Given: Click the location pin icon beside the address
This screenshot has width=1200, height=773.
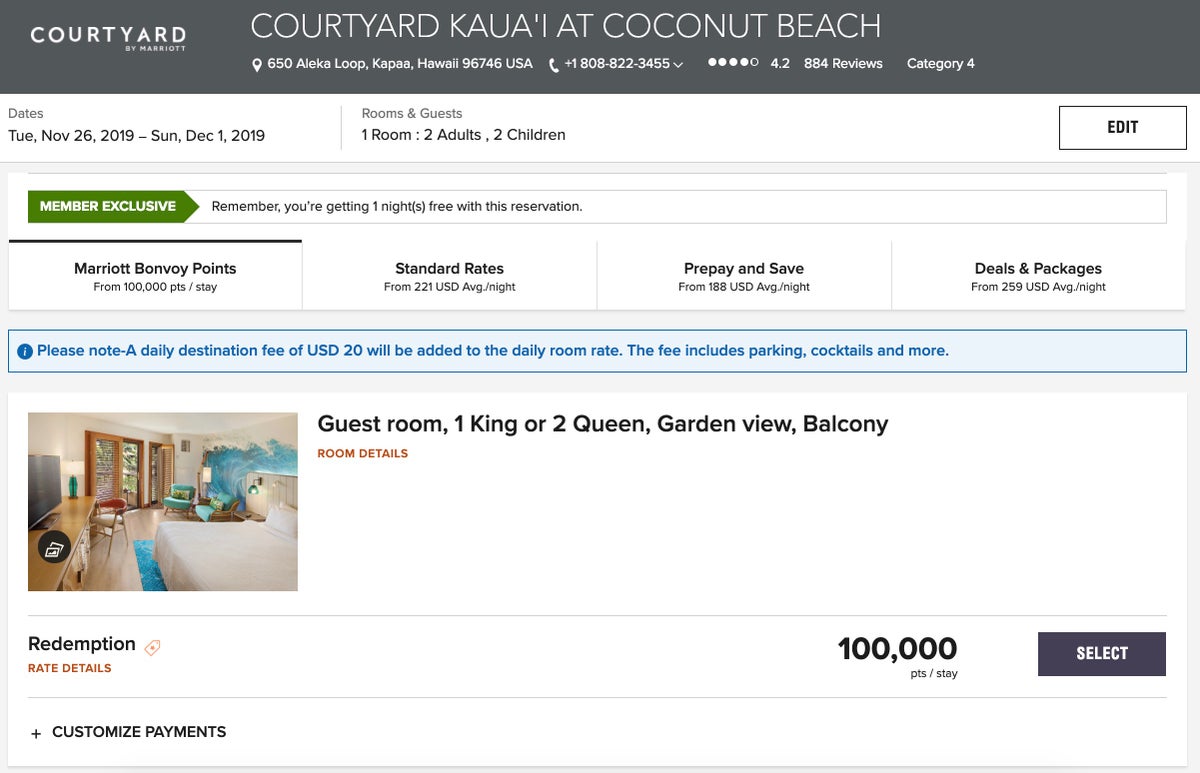Looking at the screenshot, I should 257,64.
